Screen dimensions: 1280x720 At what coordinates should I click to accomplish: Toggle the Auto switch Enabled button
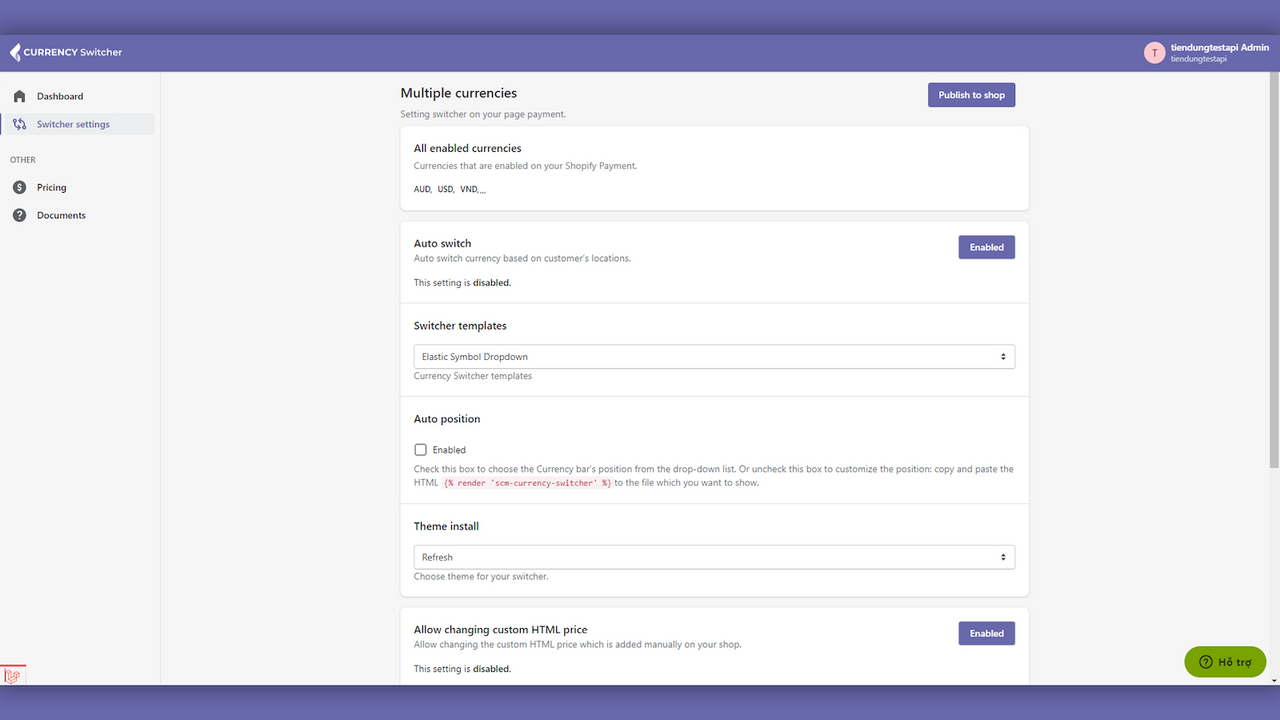986,247
